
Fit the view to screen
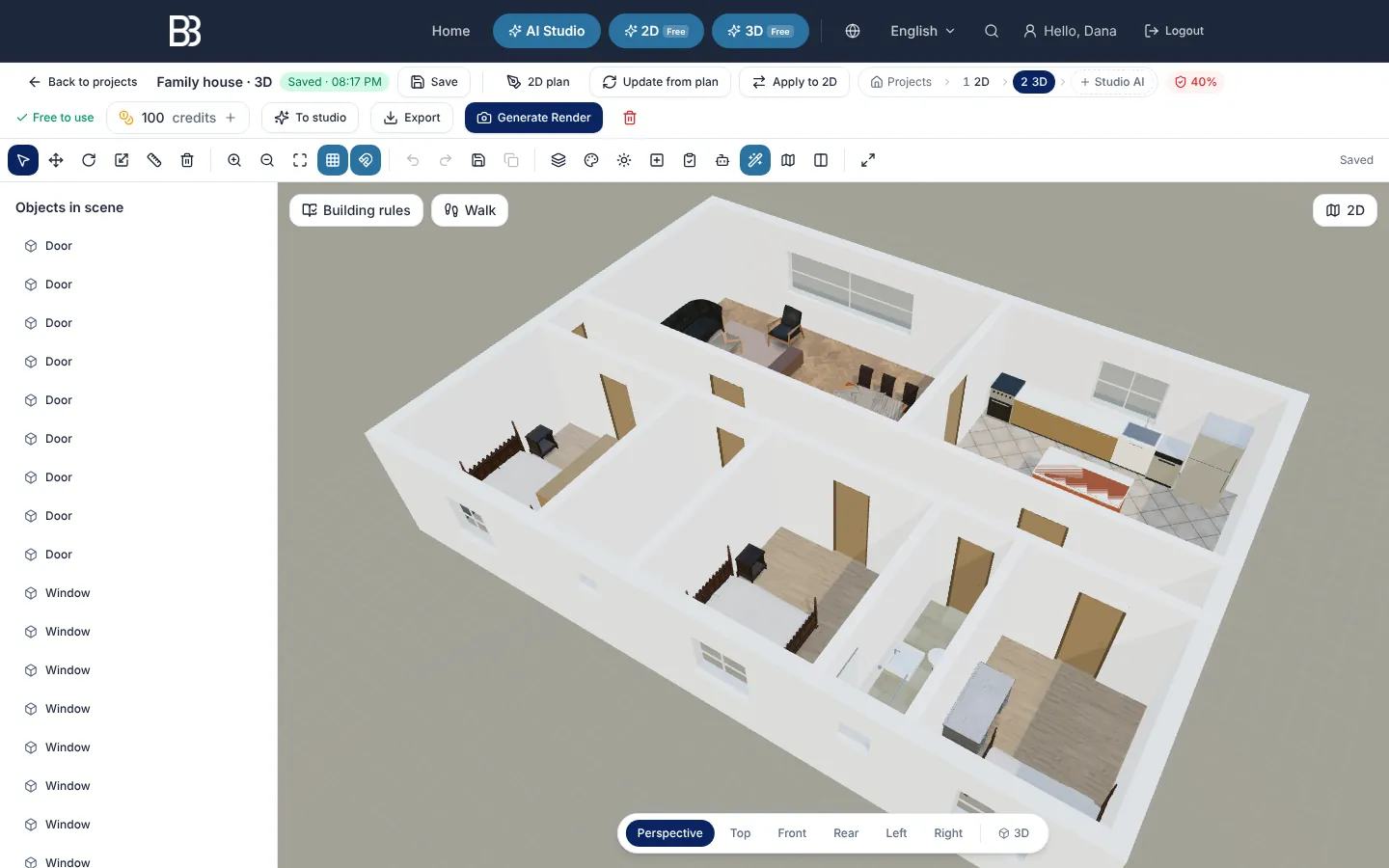(x=300, y=160)
